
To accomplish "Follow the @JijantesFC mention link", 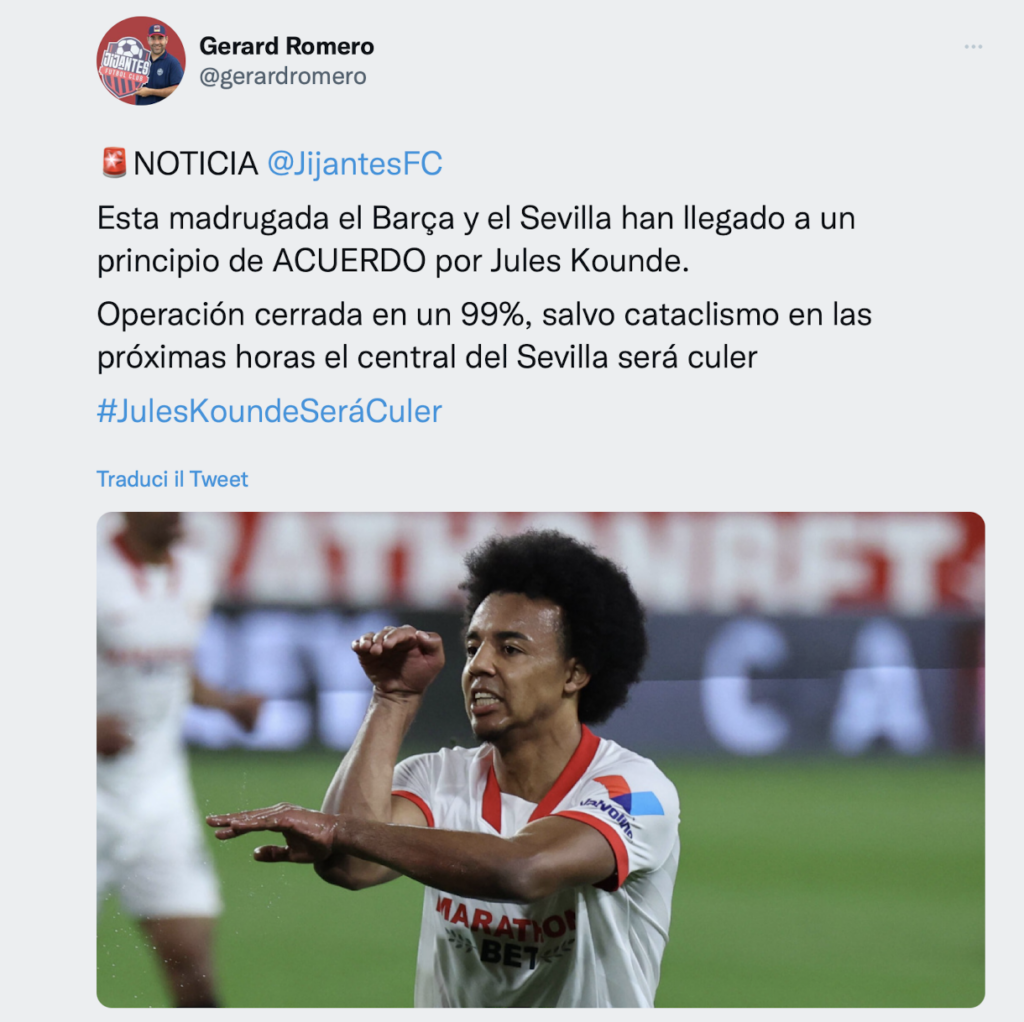I will pos(355,163).
